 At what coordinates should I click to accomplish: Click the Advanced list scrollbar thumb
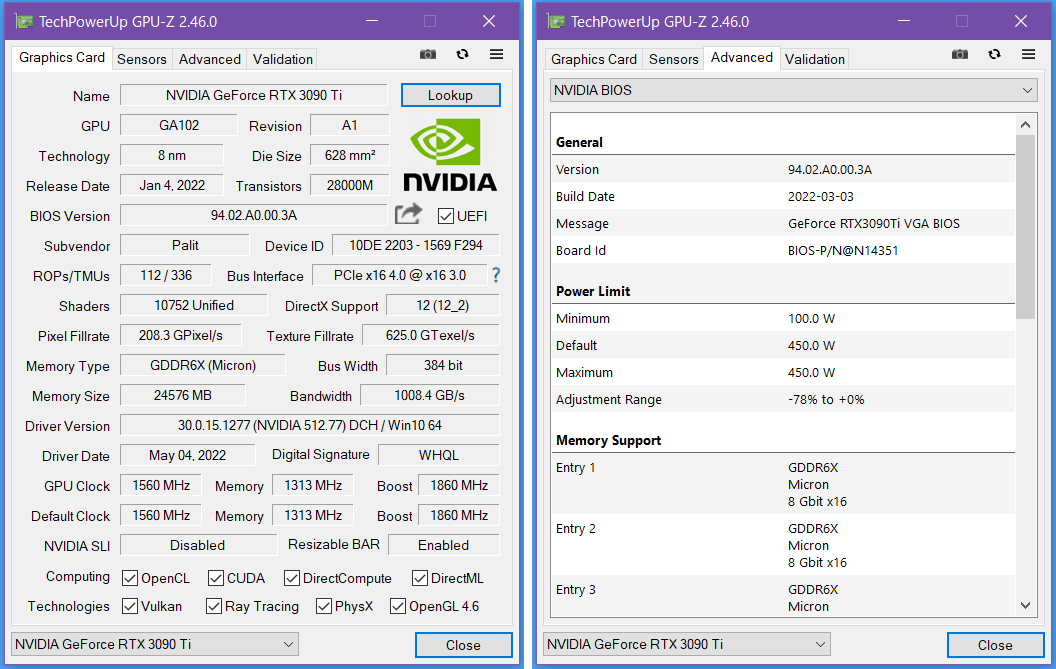point(1025,226)
